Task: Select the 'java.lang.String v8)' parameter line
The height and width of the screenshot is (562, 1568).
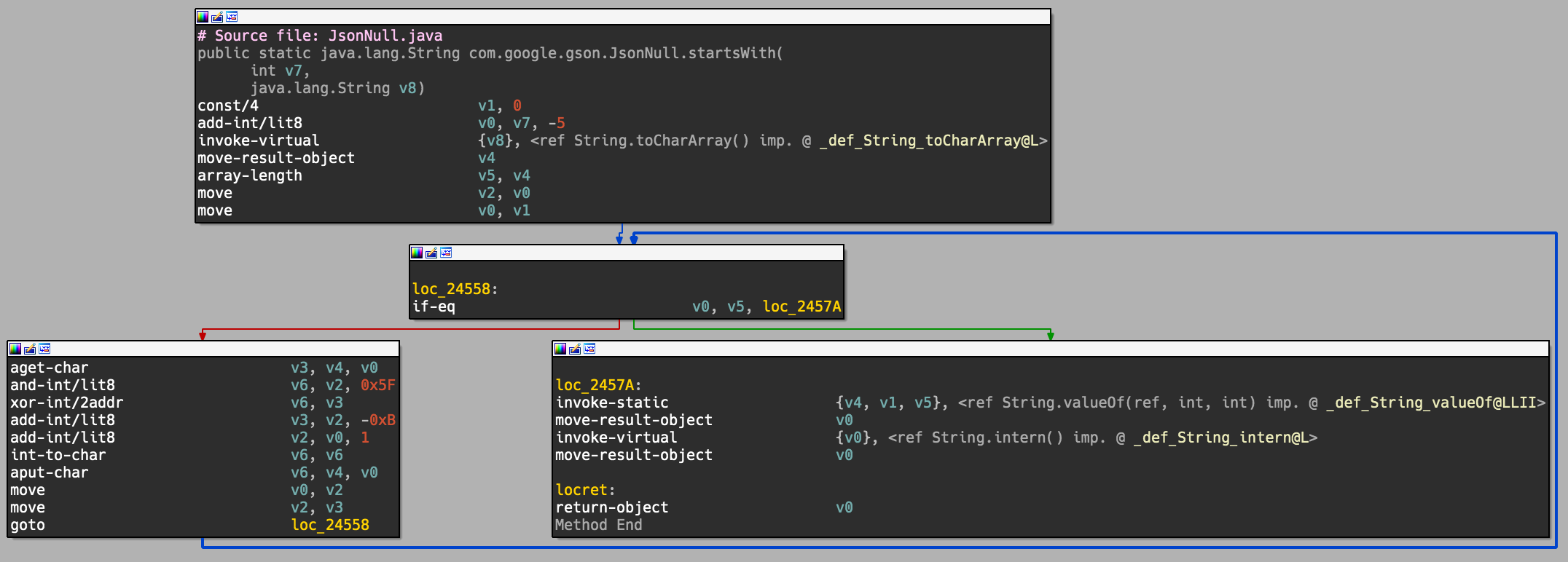Action: 337,88
